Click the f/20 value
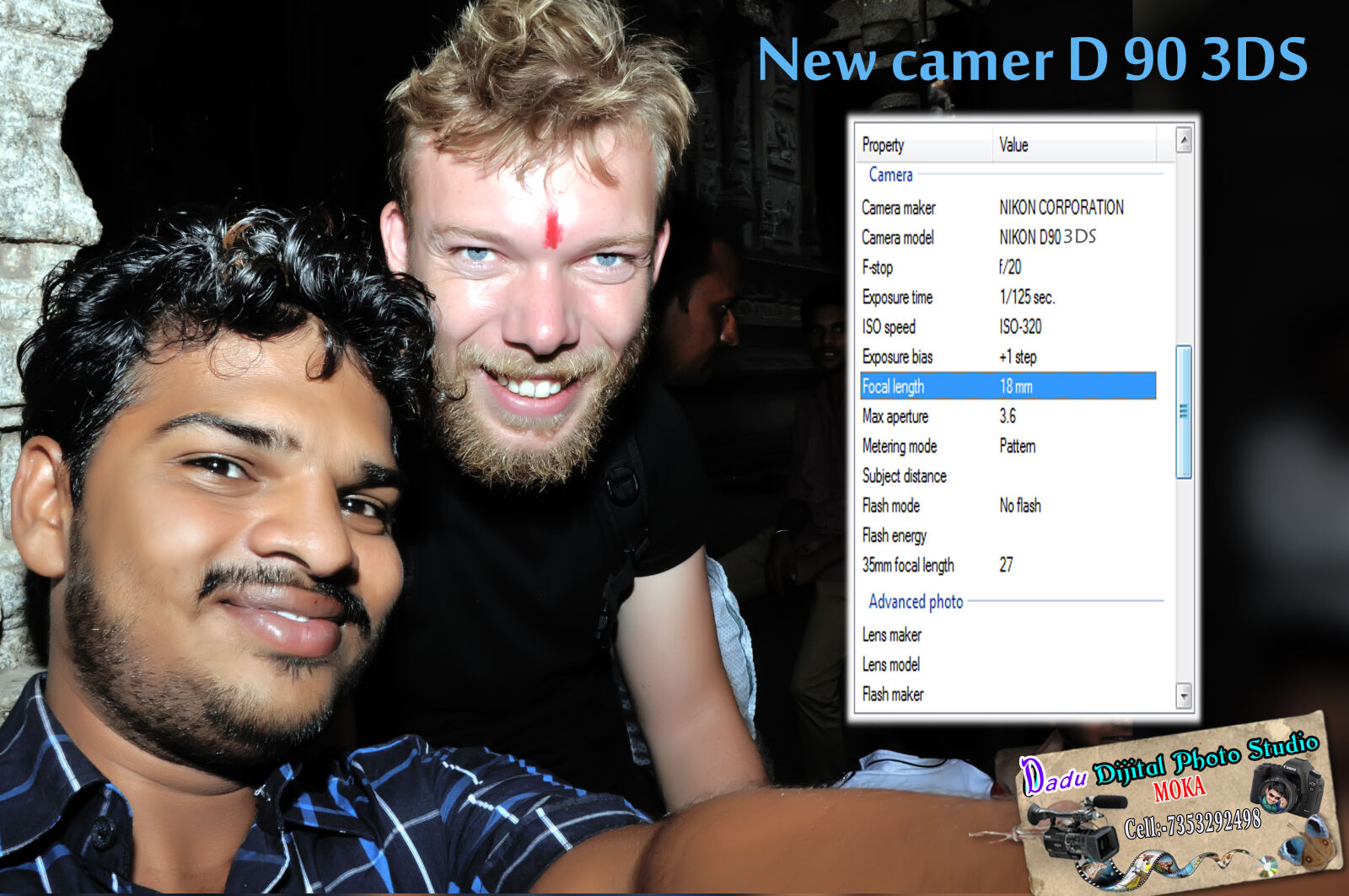 (x=1010, y=267)
